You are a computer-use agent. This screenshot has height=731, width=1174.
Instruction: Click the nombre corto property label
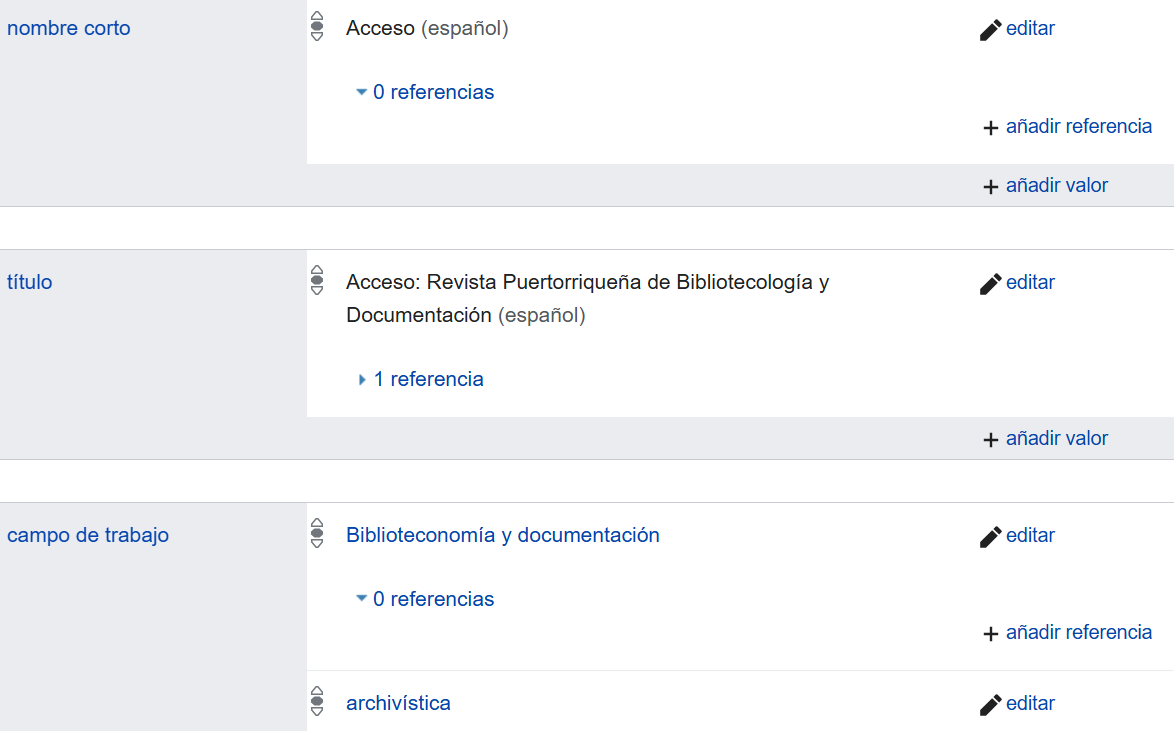point(68,28)
